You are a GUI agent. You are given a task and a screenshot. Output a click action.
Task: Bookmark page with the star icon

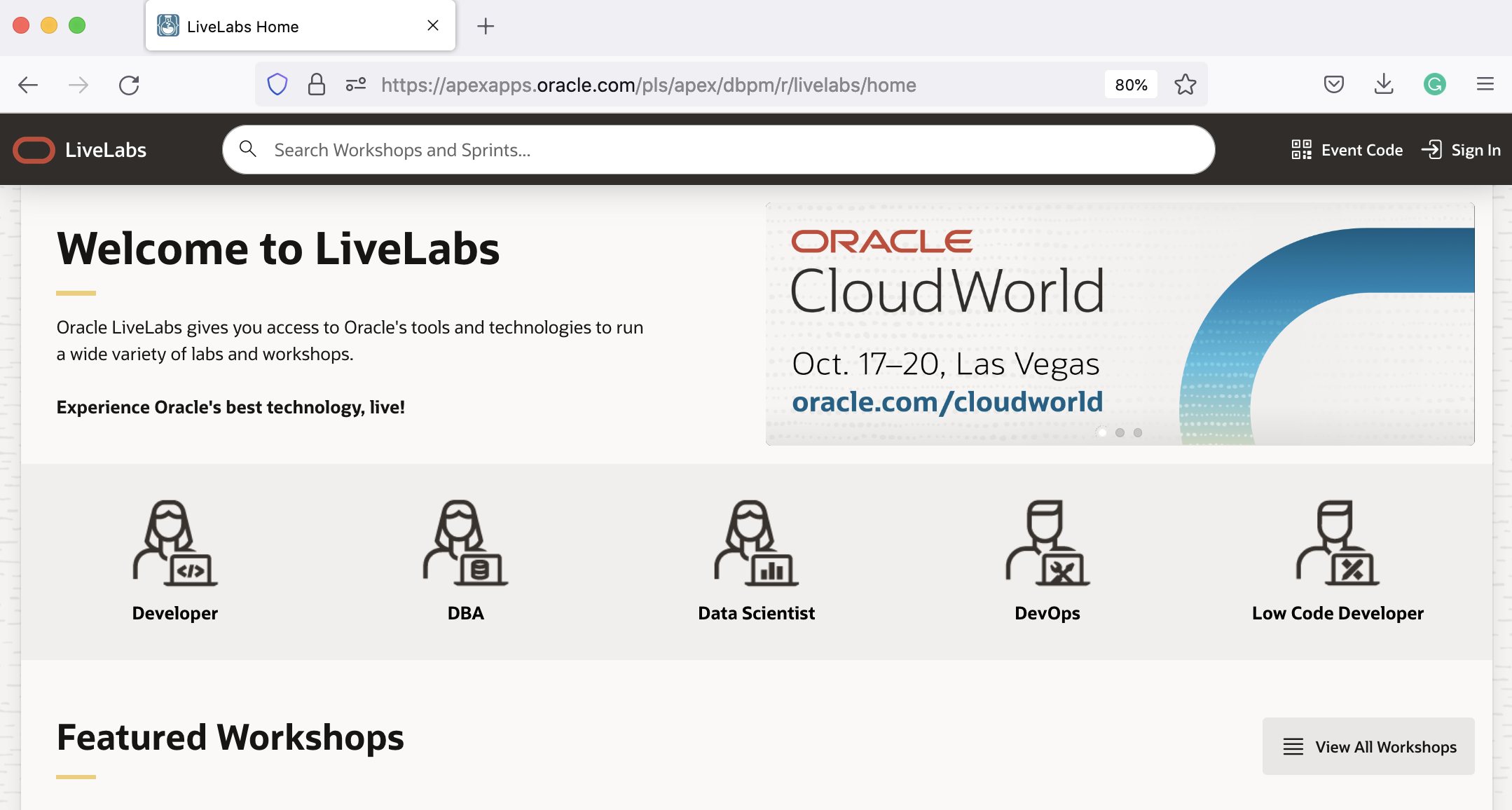click(1185, 85)
